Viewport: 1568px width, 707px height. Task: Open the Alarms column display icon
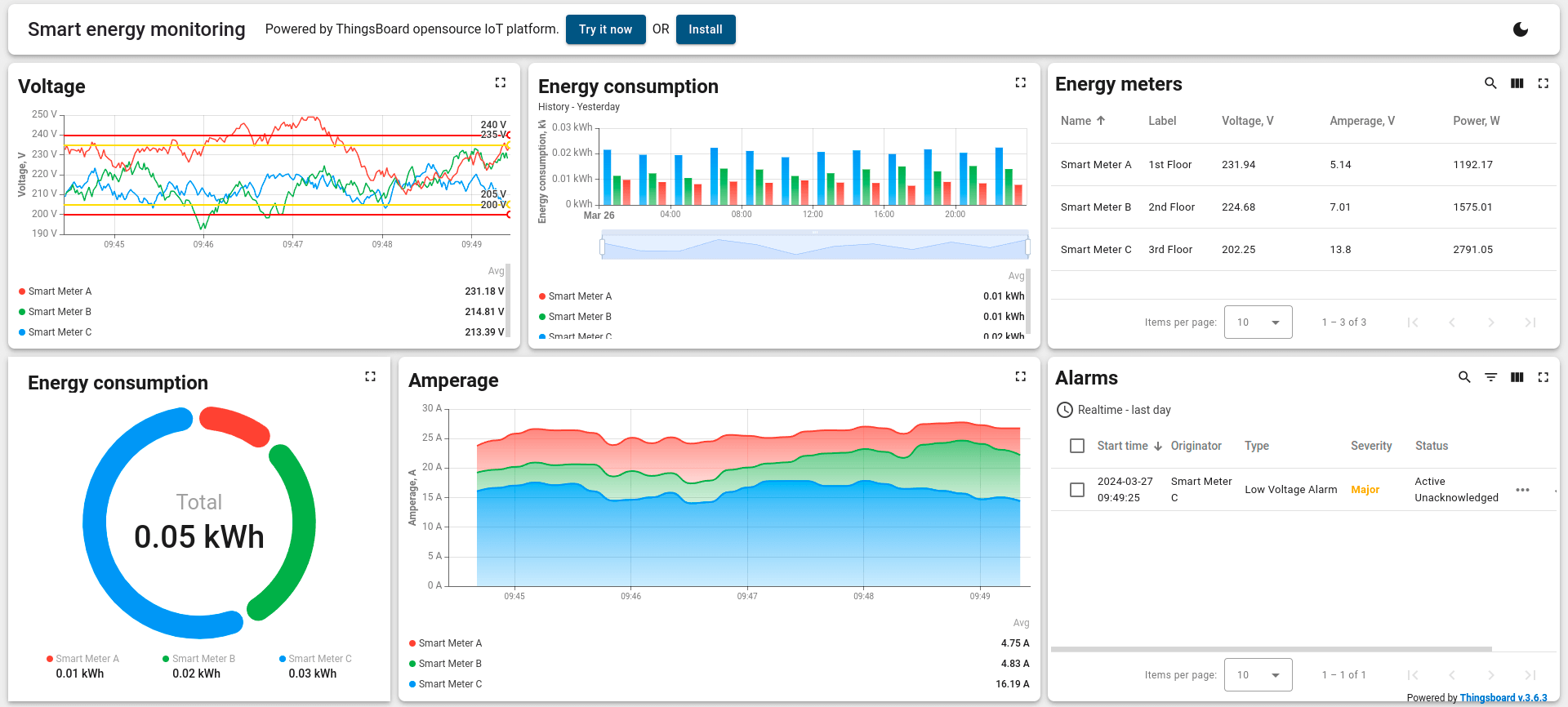click(1517, 377)
